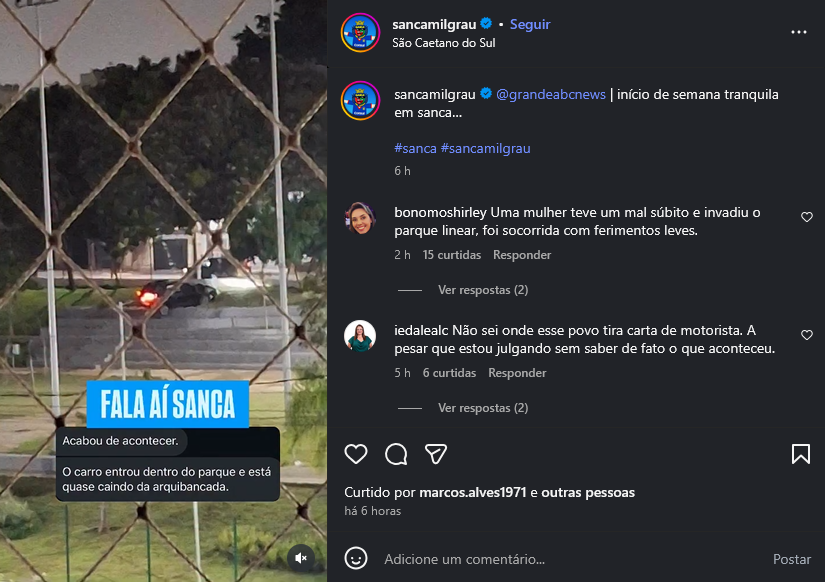The width and height of the screenshot is (825, 582).
Task: Open emoji picker smiley icon
Action: coord(356,558)
